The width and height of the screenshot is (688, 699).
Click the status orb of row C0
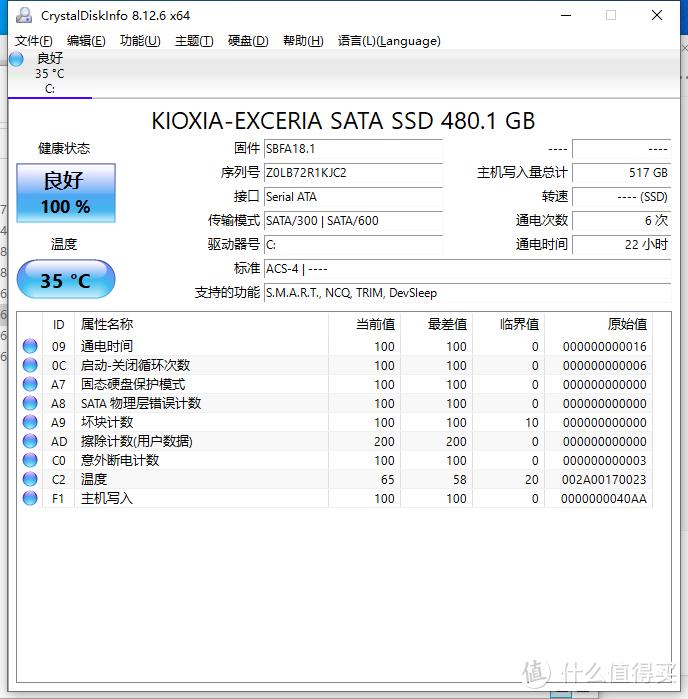coord(30,460)
